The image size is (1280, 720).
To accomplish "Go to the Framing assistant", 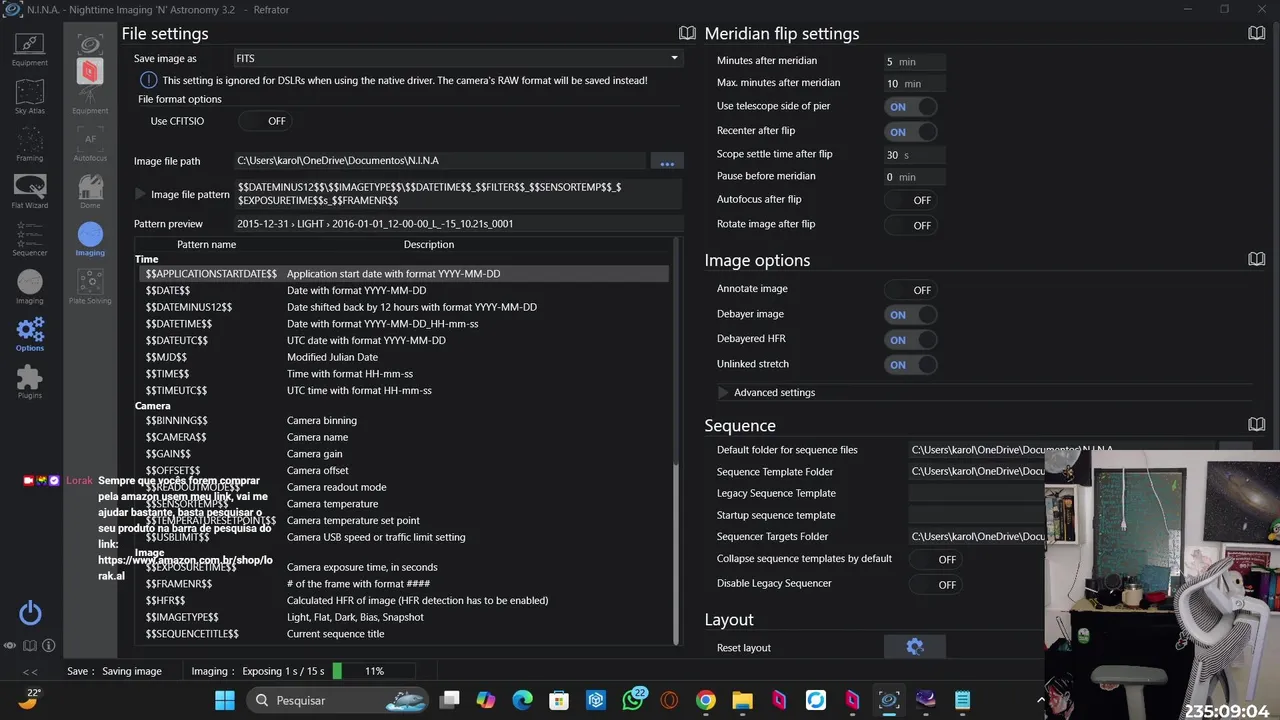I will click(x=29, y=143).
